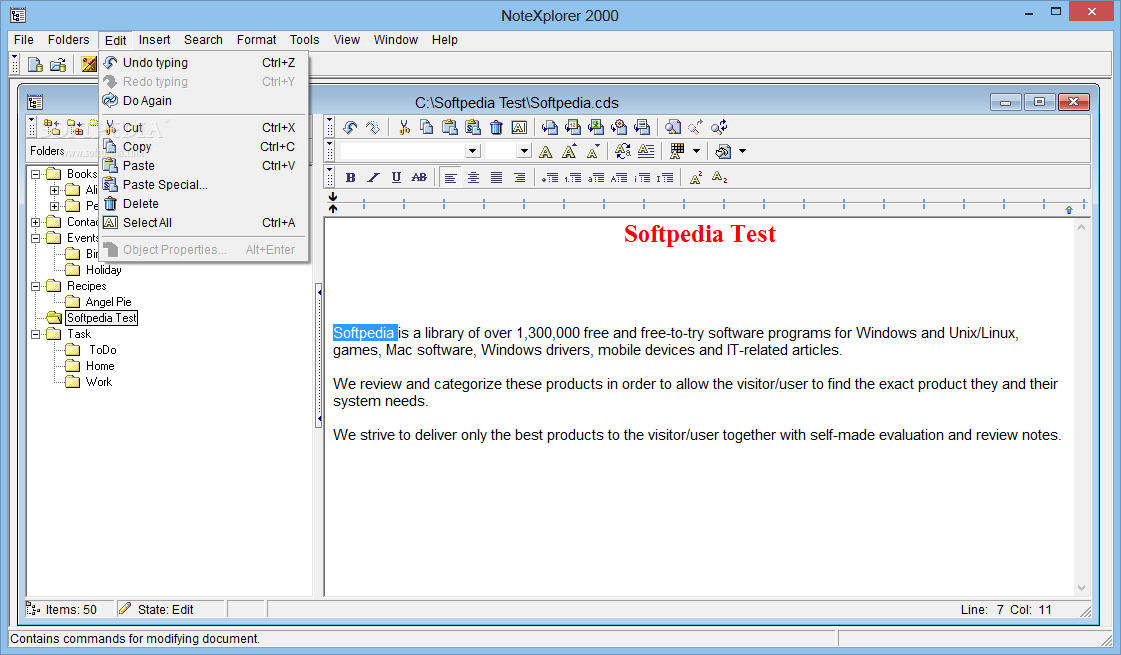Click the right indent marker on the ruler
1121x655 pixels.
point(1069,210)
